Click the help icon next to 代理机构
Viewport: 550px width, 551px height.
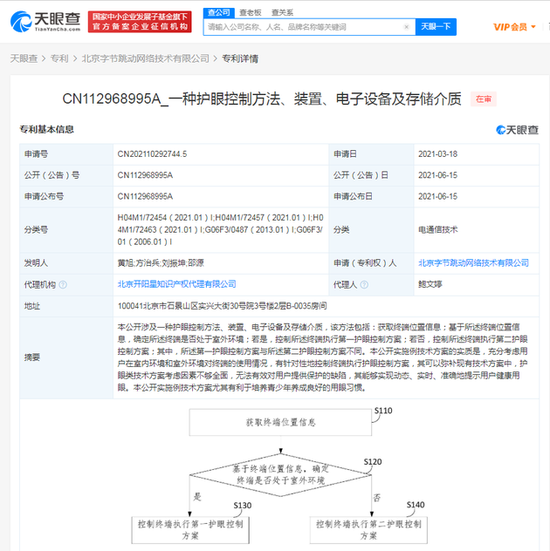[x=63, y=284]
